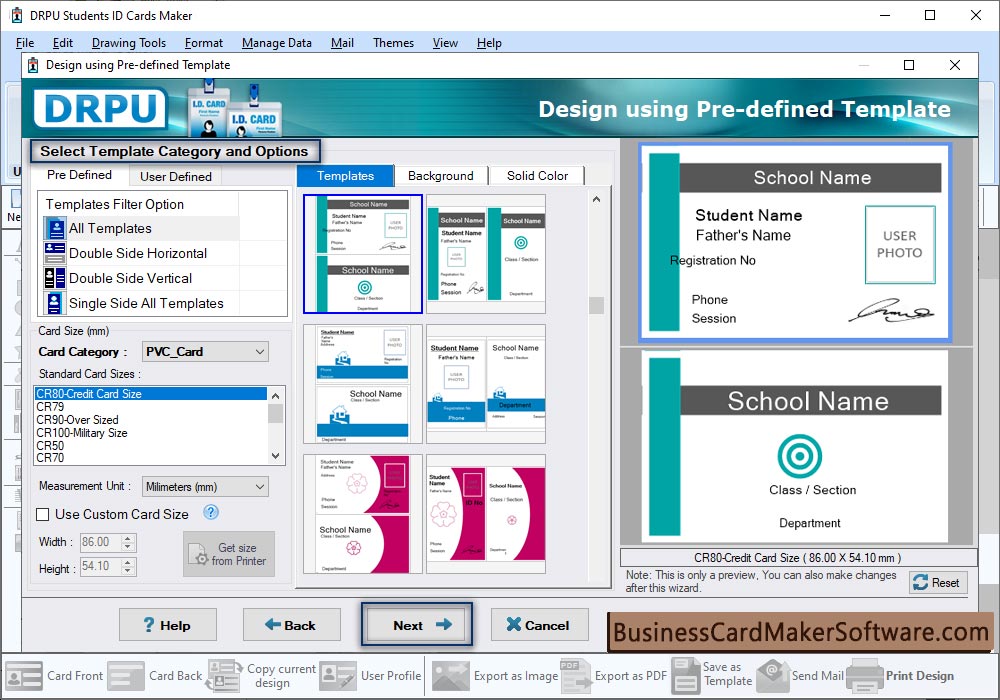Select CR79 card size entry
This screenshot has height=700, width=1000.
[x=151, y=406]
